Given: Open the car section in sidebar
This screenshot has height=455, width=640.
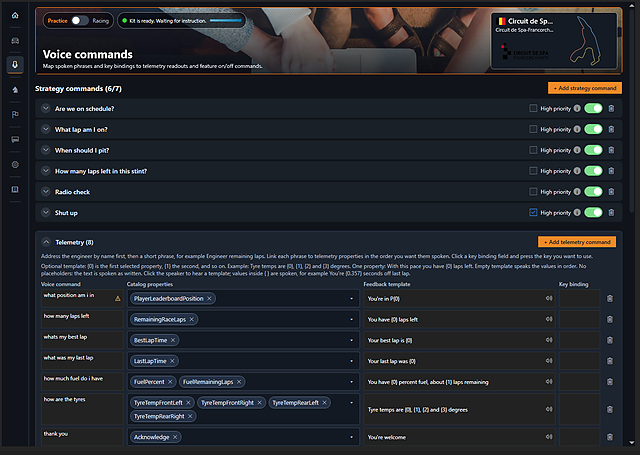Looking at the screenshot, I should (x=15, y=40).
